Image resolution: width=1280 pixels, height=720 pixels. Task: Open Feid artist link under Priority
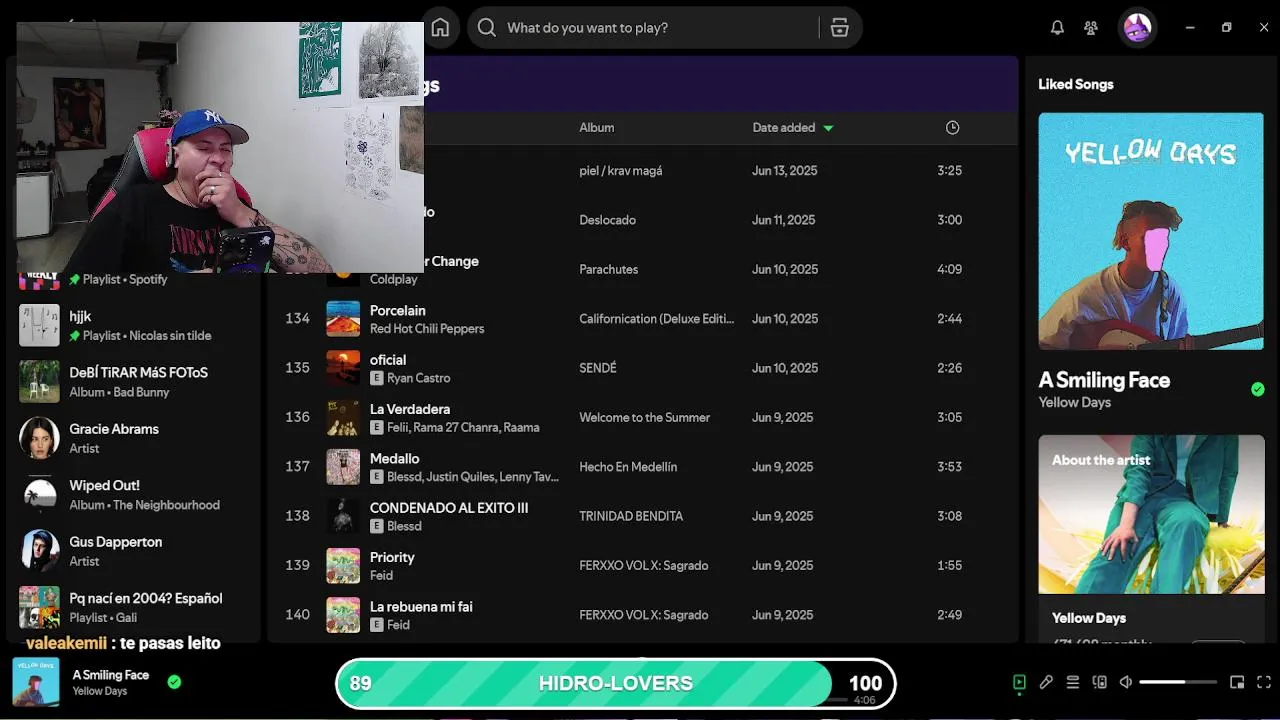[381, 576]
